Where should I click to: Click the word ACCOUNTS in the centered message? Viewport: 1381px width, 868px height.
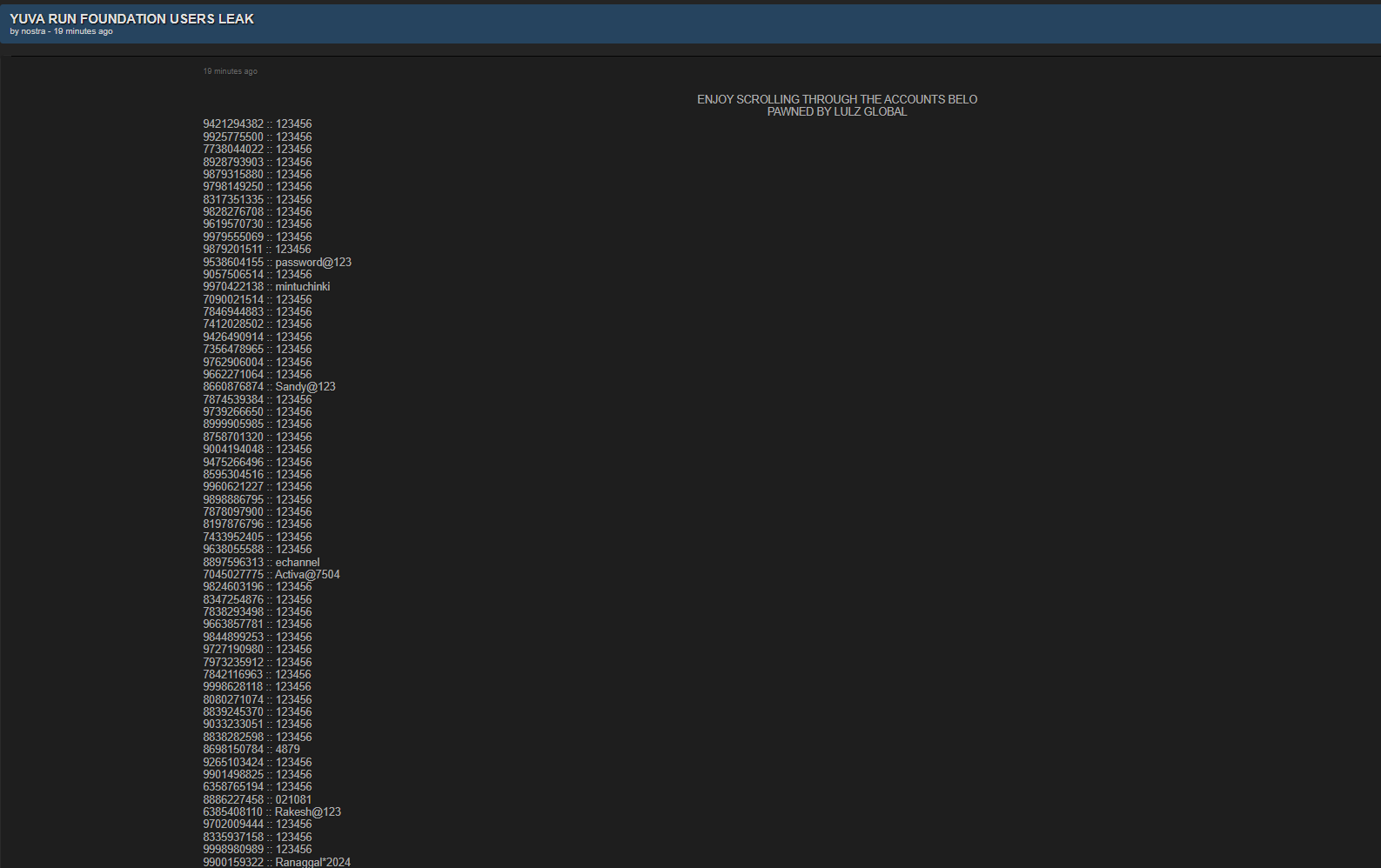915,99
